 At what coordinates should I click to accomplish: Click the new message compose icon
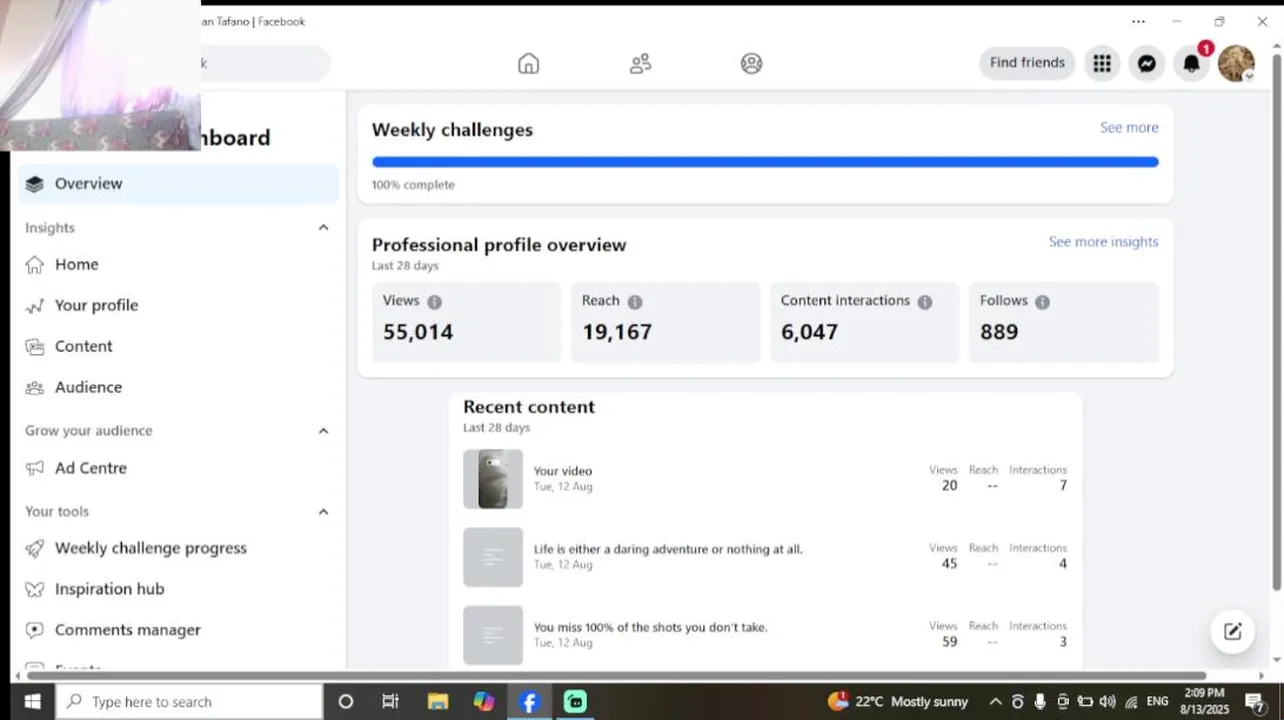(x=1232, y=631)
